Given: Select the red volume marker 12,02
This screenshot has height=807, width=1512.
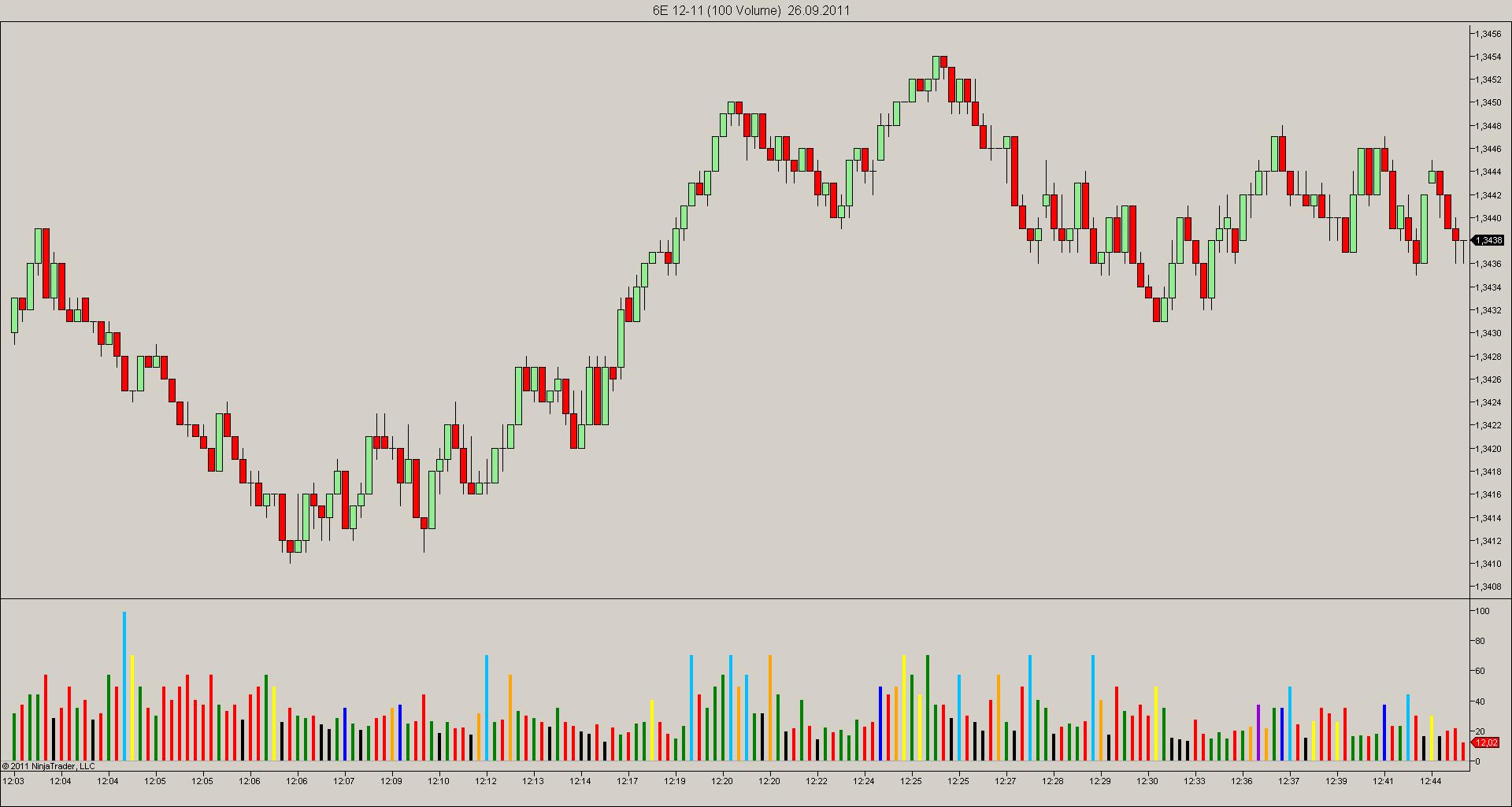Looking at the screenshot, I should point(1485,742).
